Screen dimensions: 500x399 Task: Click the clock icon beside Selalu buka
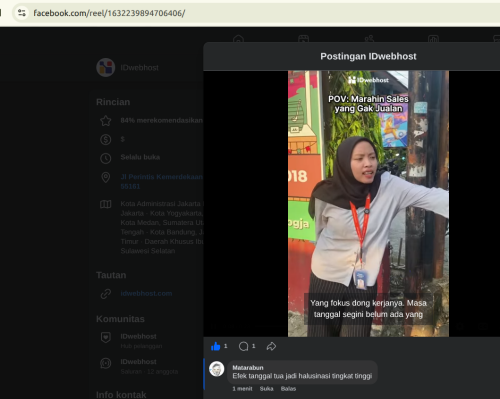click(x=106, y=158)
